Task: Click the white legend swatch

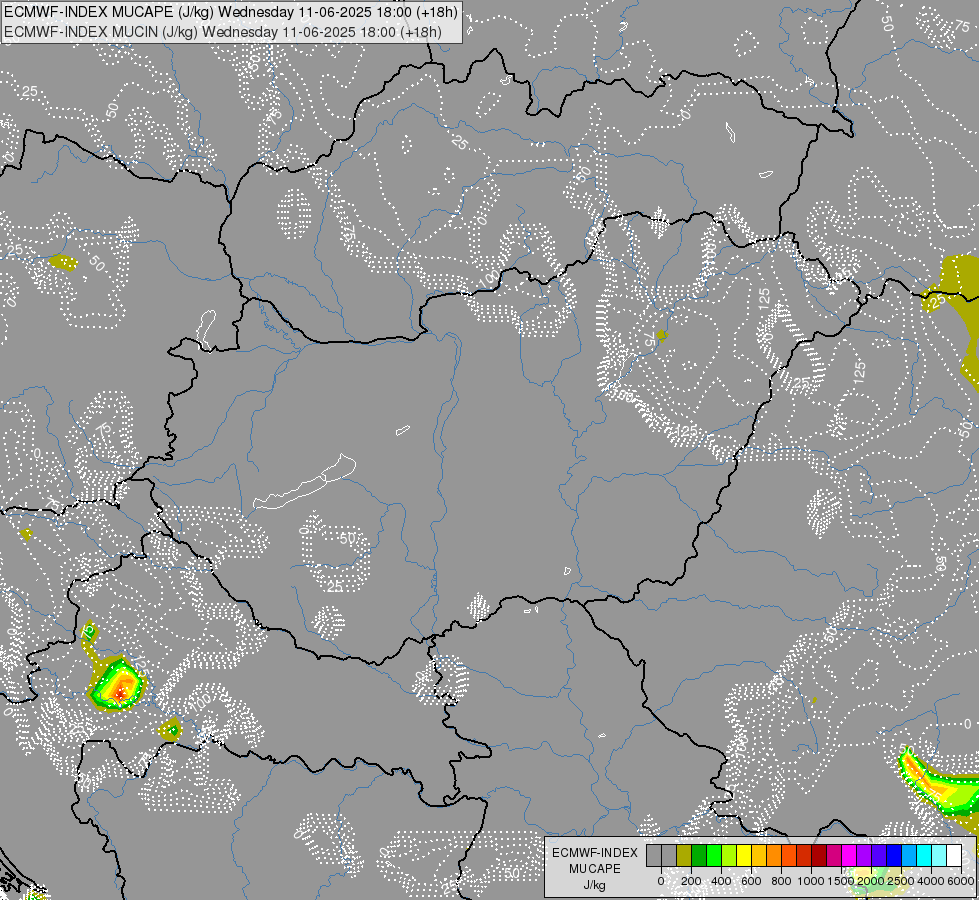Action: pyautogui.click(x=955, y=856)
